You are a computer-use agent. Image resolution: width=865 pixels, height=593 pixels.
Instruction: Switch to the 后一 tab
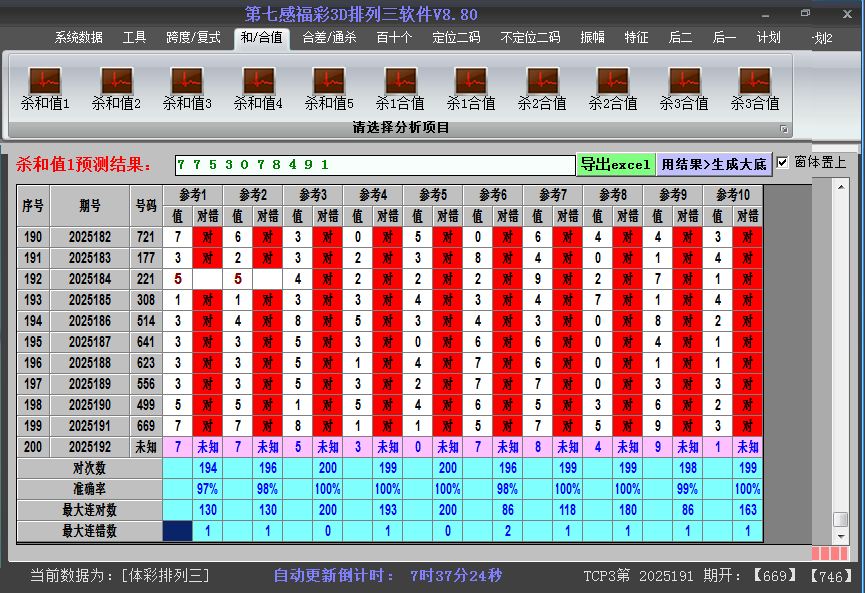(724, 38)
